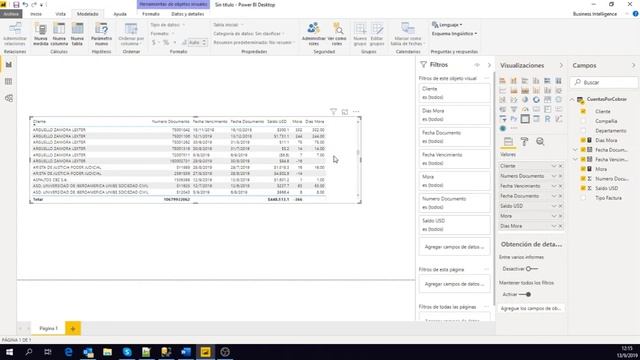Switch to the Vista ribbon tab

click(x=60, y=14)
